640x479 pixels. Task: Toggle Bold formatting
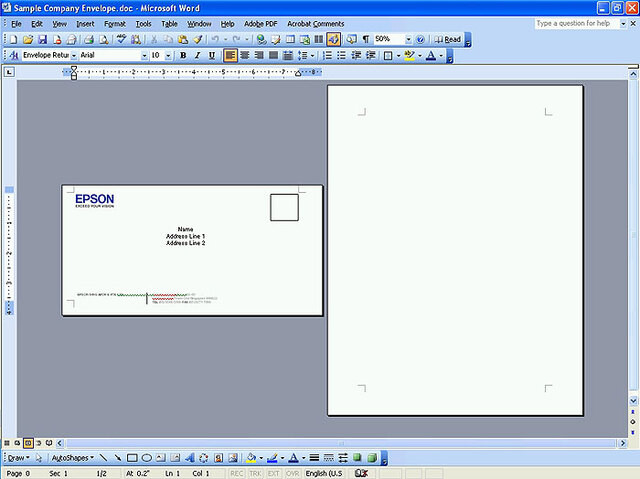pos(183,55)
